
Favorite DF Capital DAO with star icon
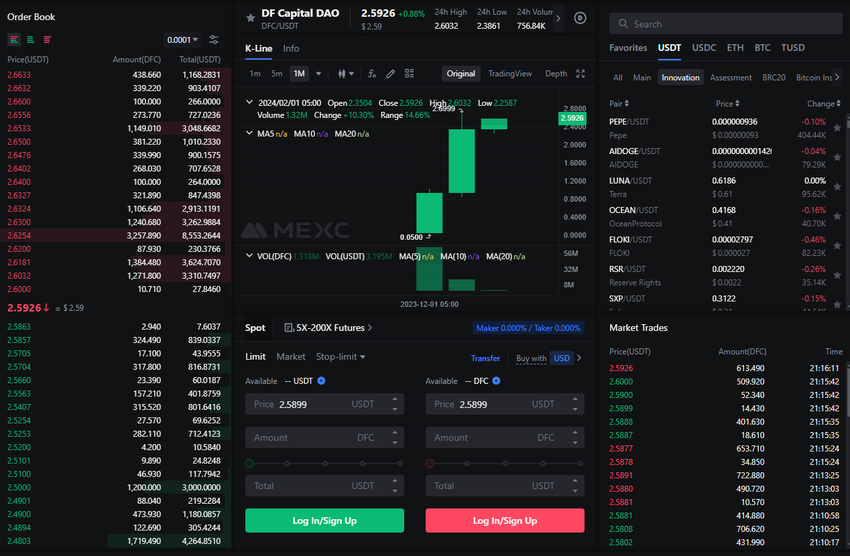(250, 18)
